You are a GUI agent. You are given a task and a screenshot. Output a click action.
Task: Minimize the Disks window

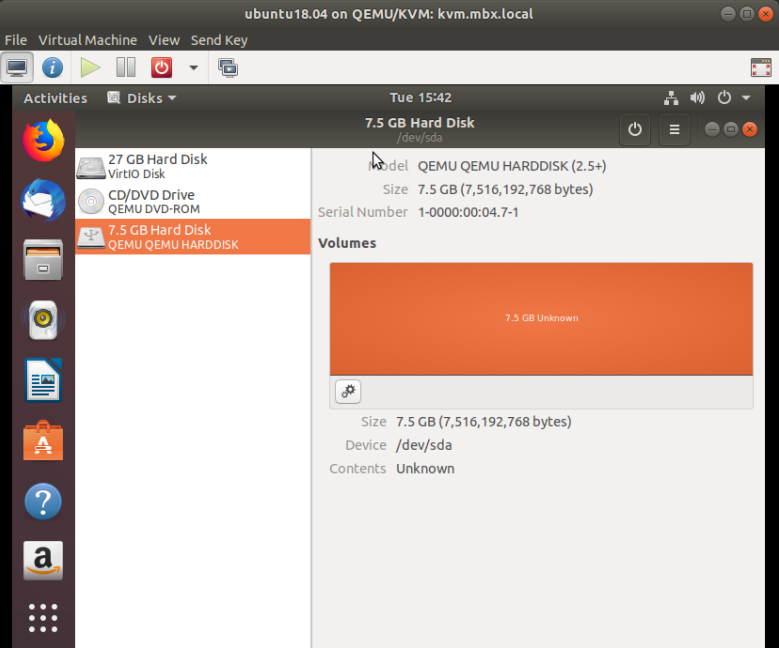tap(711, 130)
